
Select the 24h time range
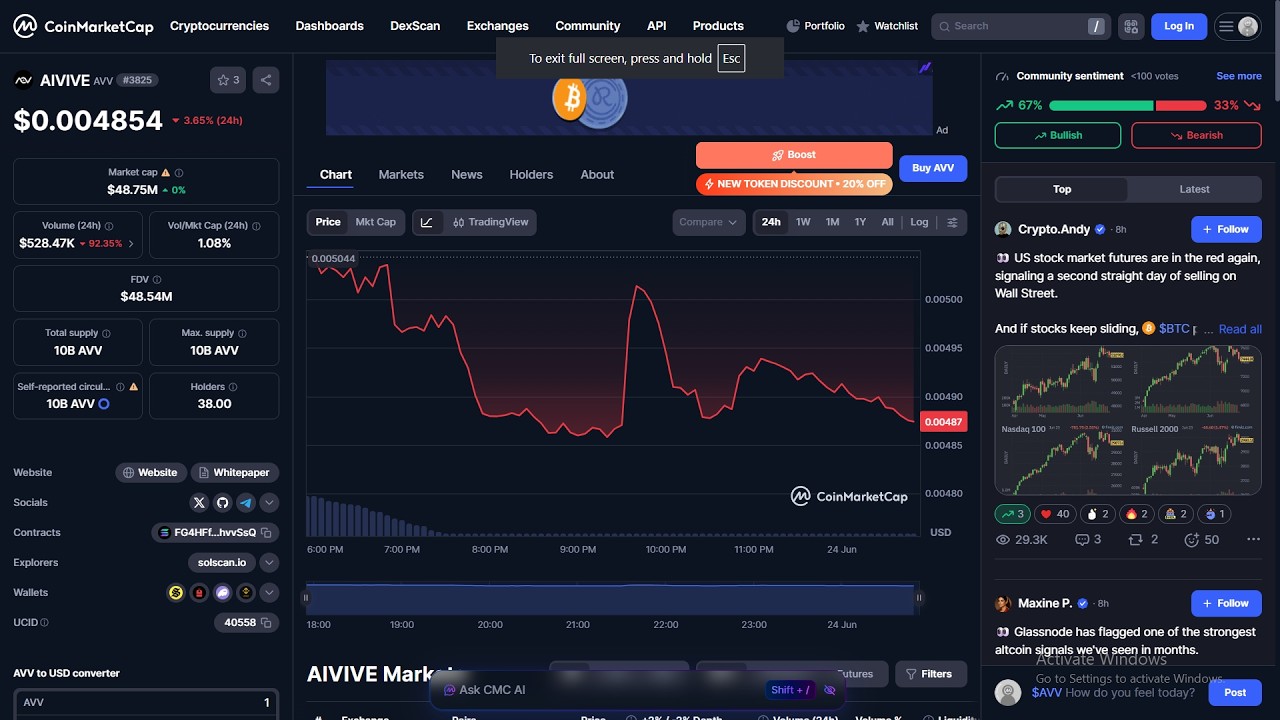771,222
